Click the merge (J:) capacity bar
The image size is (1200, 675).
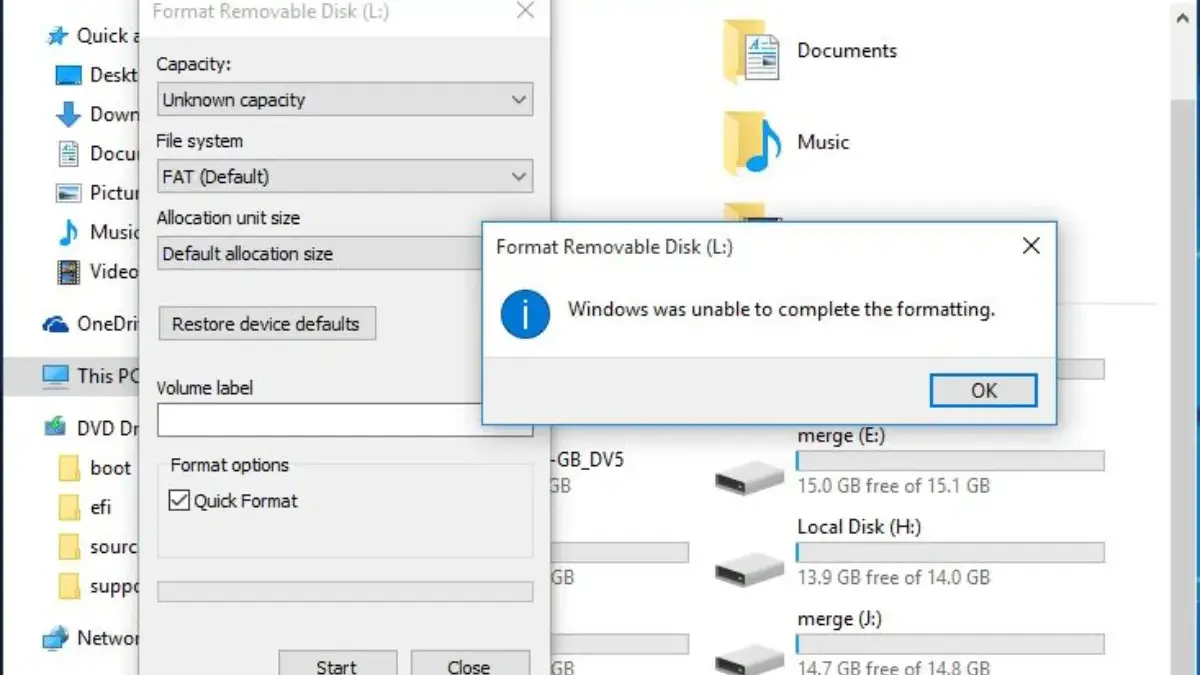coord(948,645)
